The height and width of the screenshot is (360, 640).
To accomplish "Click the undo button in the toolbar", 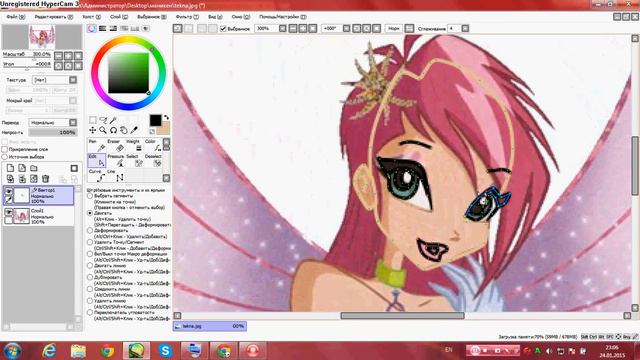I will point(178,28).
